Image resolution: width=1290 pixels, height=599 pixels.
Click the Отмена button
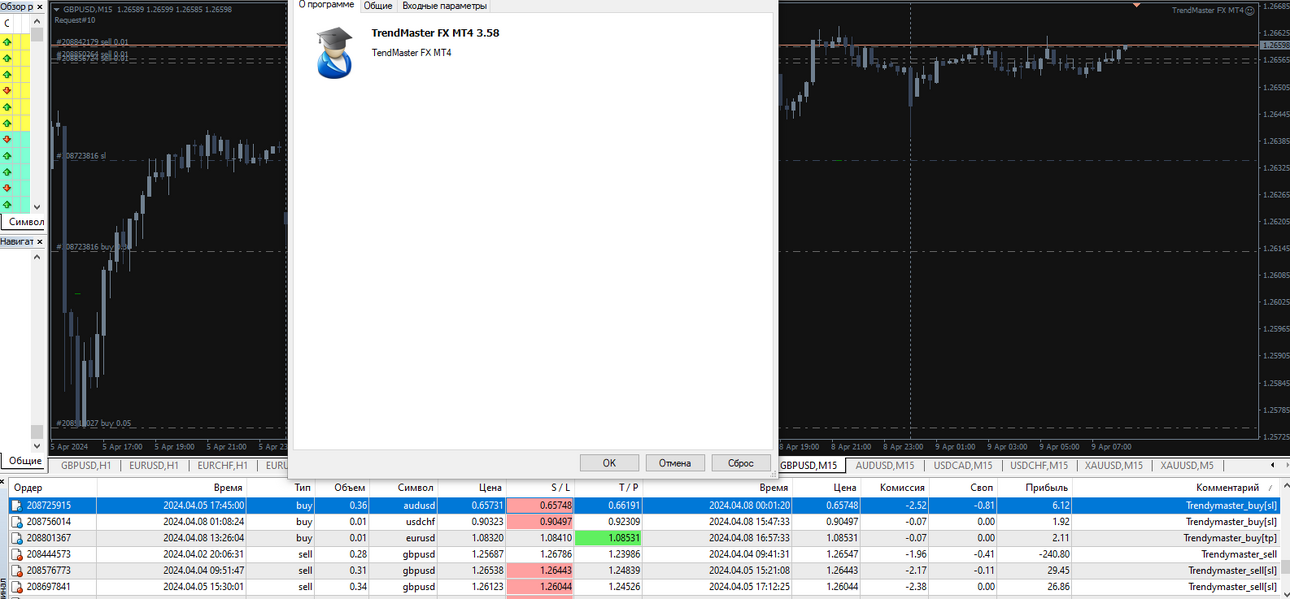click(x=675, y=463)
